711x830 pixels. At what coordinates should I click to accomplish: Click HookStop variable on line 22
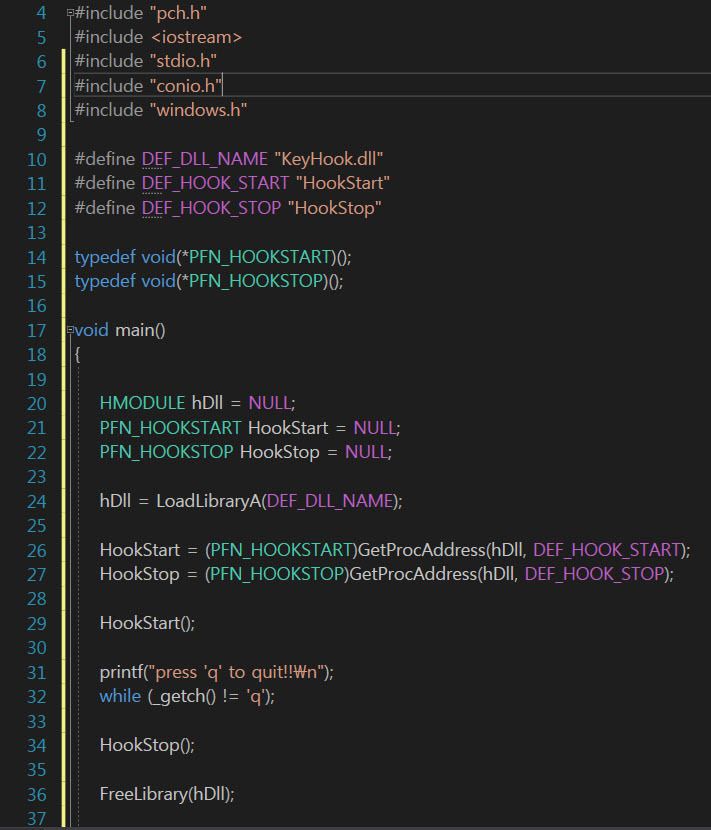pos(280,452)
